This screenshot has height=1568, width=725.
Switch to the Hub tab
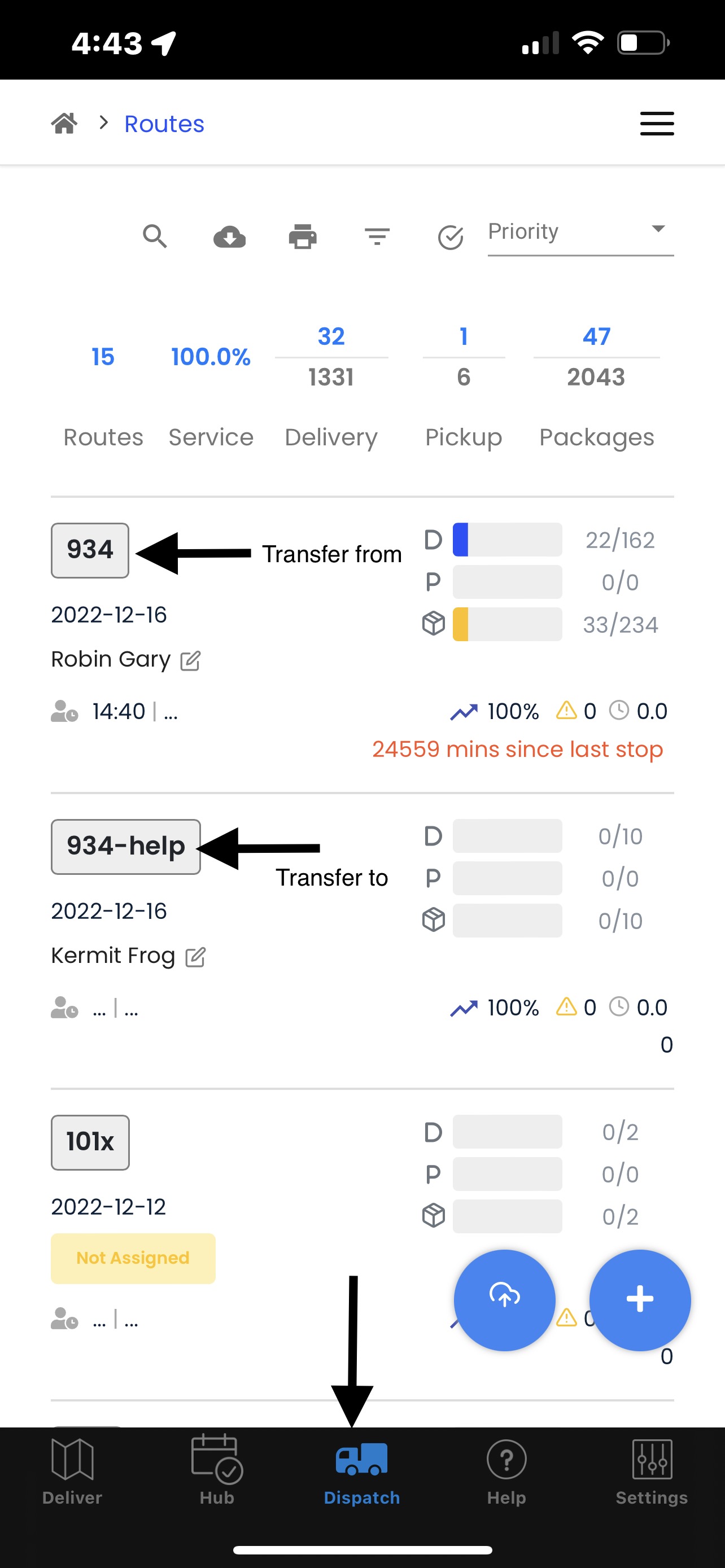point(217,1472)
